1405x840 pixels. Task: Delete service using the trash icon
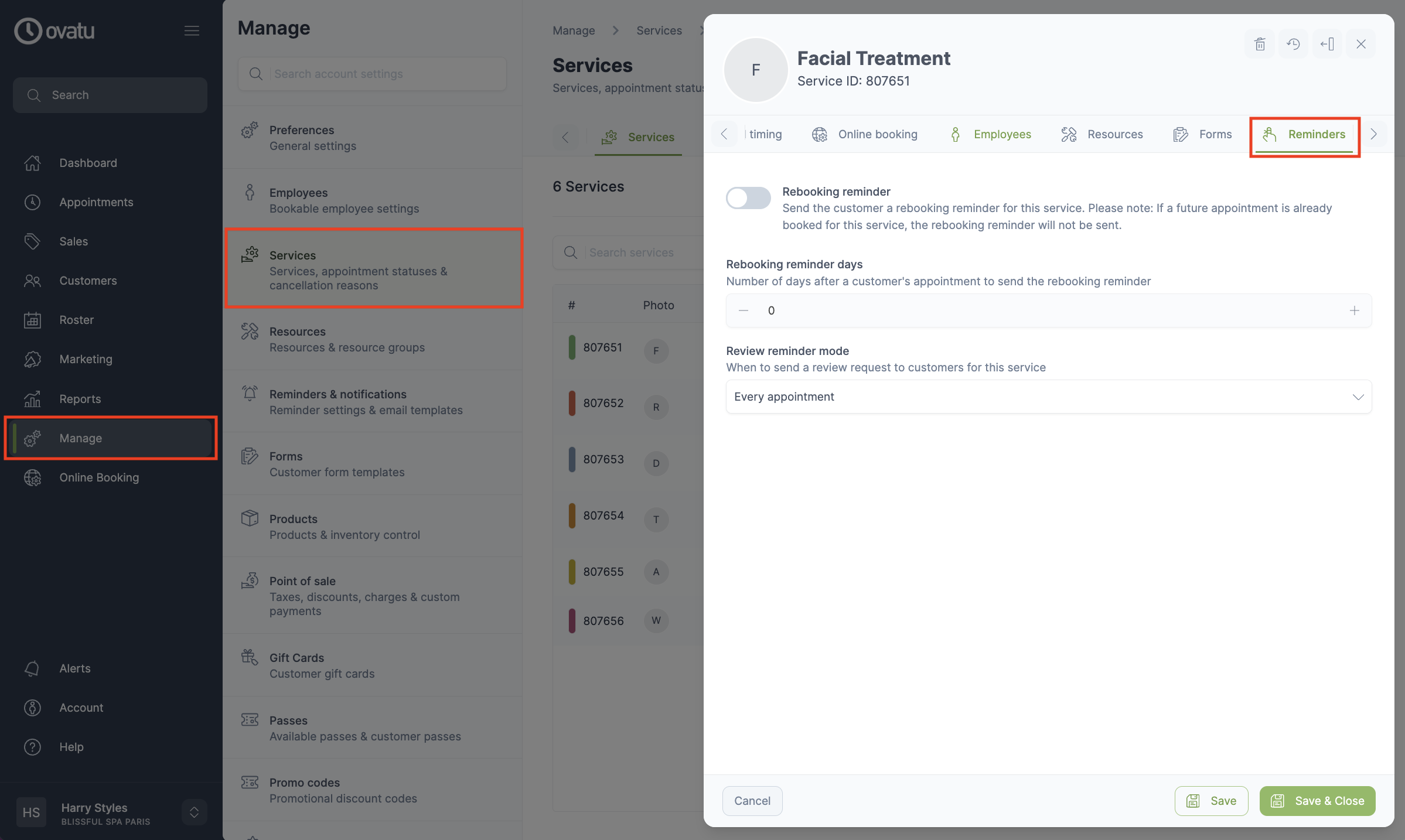tap(1259, 44)
